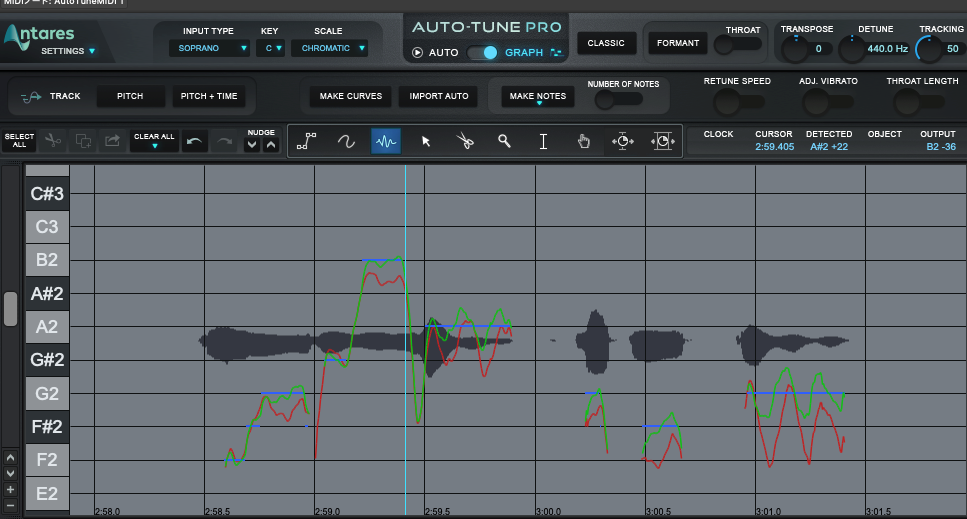Click the Auto mode play icon
The height and width of the screenshot is (519, 967).
tap(418, 52)
